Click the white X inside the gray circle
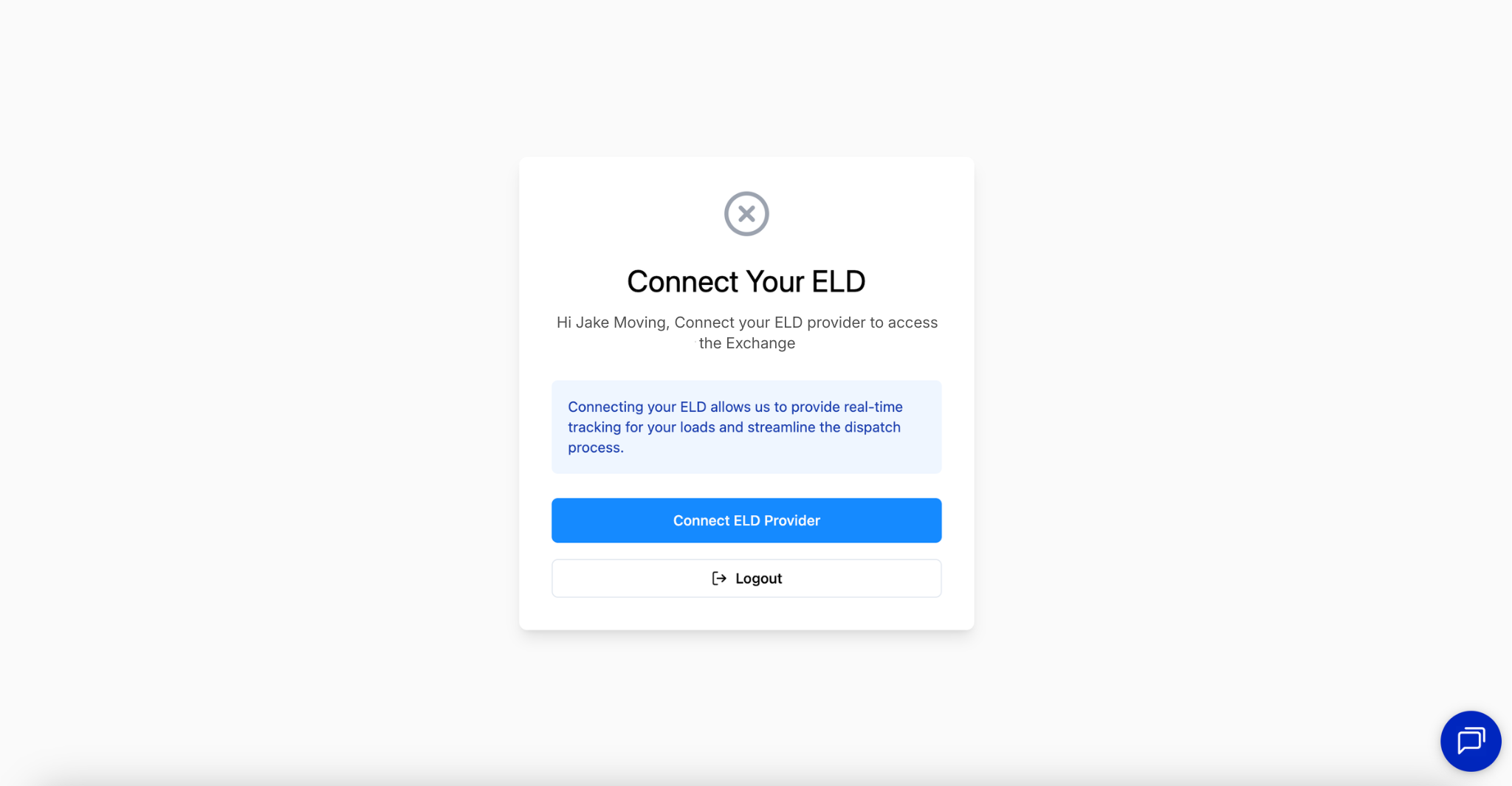The image size is (1512, 786). tap(746, 214)
